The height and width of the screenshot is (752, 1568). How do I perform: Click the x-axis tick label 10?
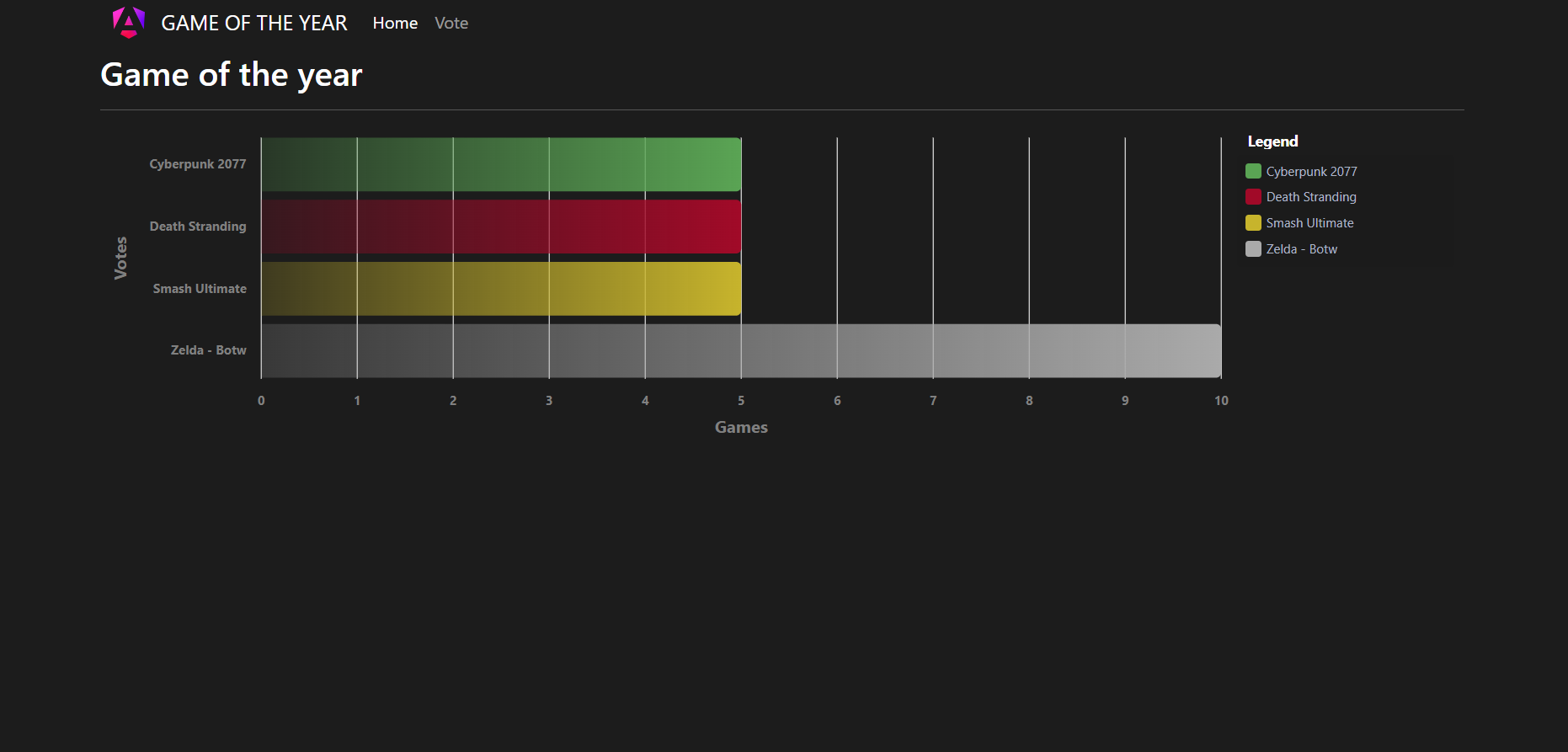click(x=1221, y=401)
